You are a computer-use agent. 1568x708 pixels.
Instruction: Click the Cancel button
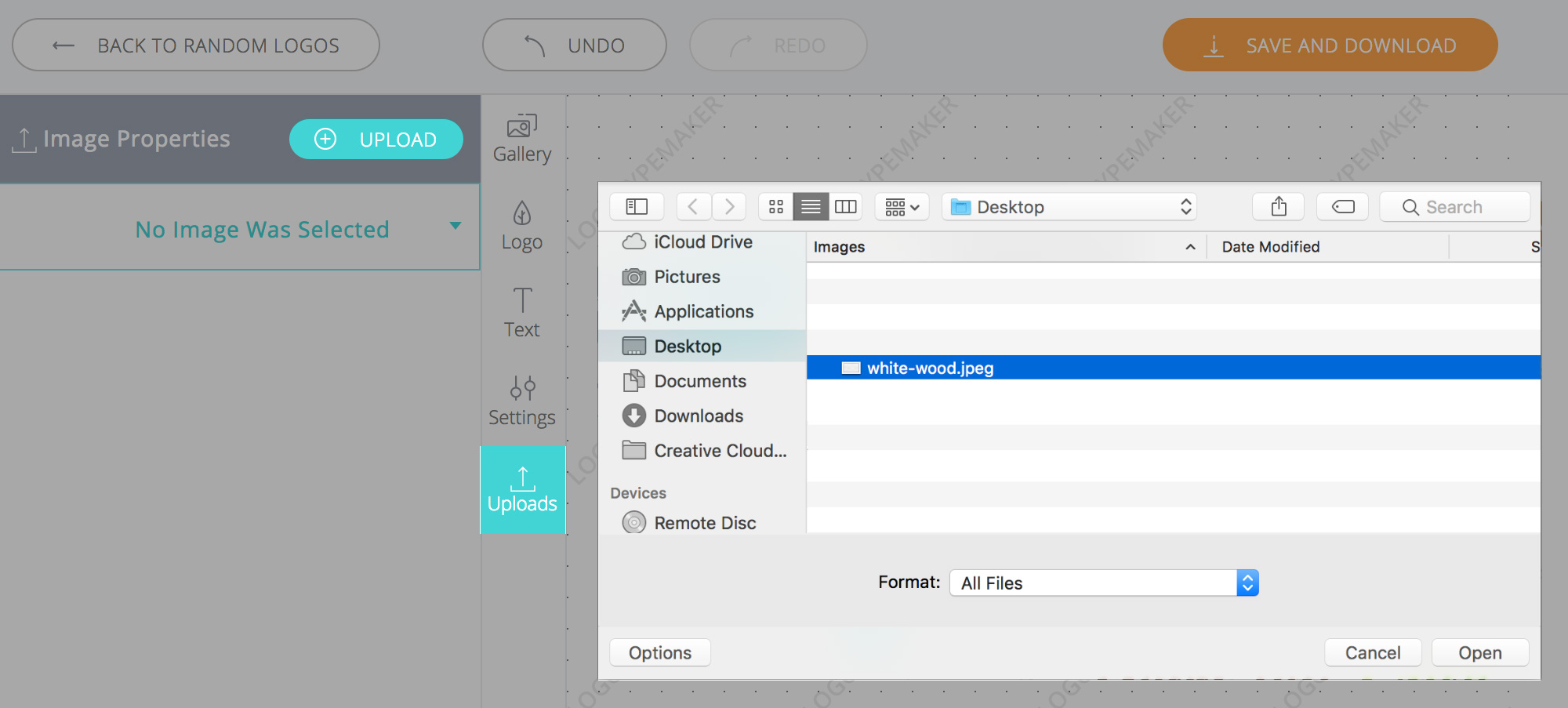click(x=1372, y=653)
